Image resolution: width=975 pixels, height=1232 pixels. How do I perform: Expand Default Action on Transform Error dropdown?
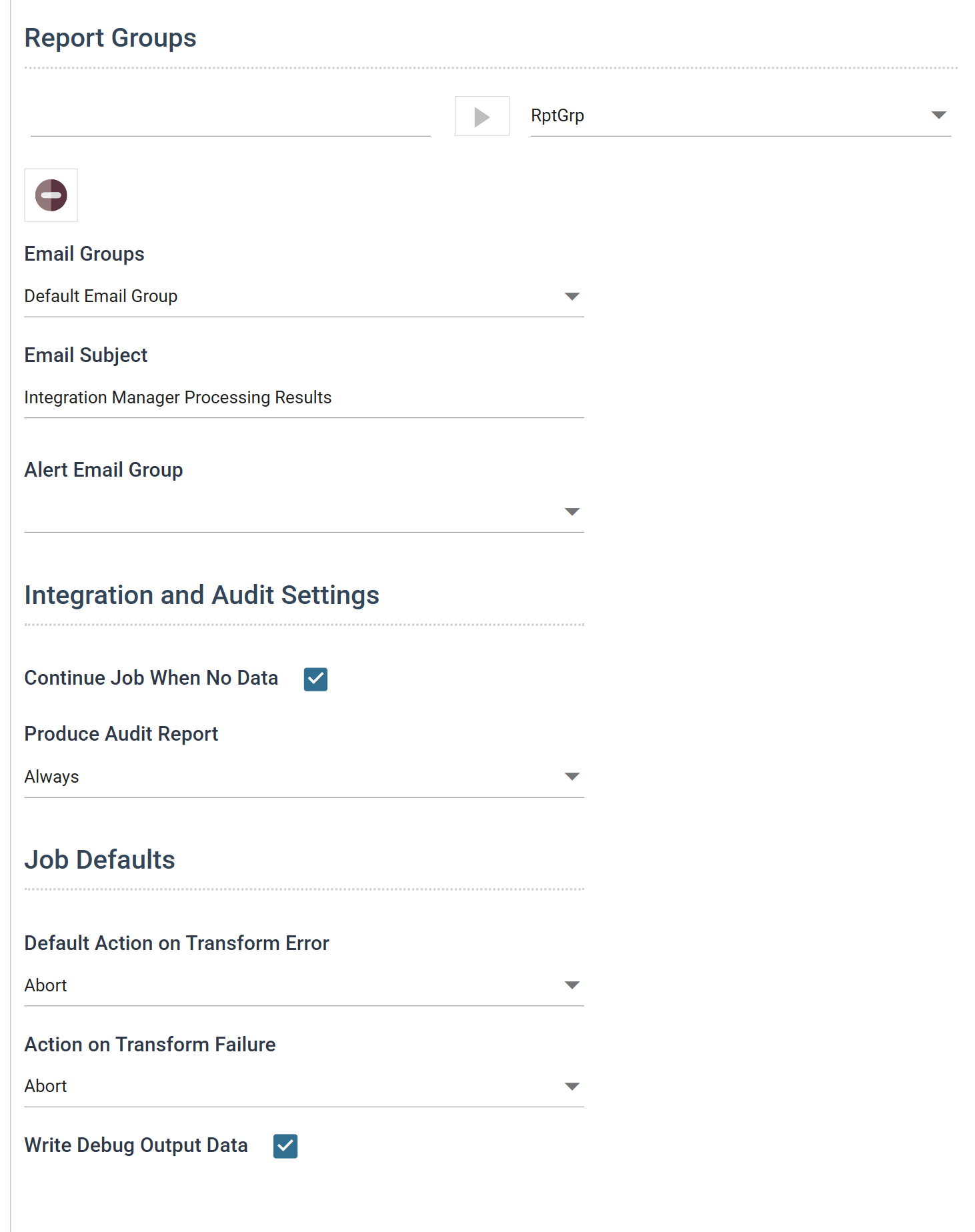coord(304,986)
